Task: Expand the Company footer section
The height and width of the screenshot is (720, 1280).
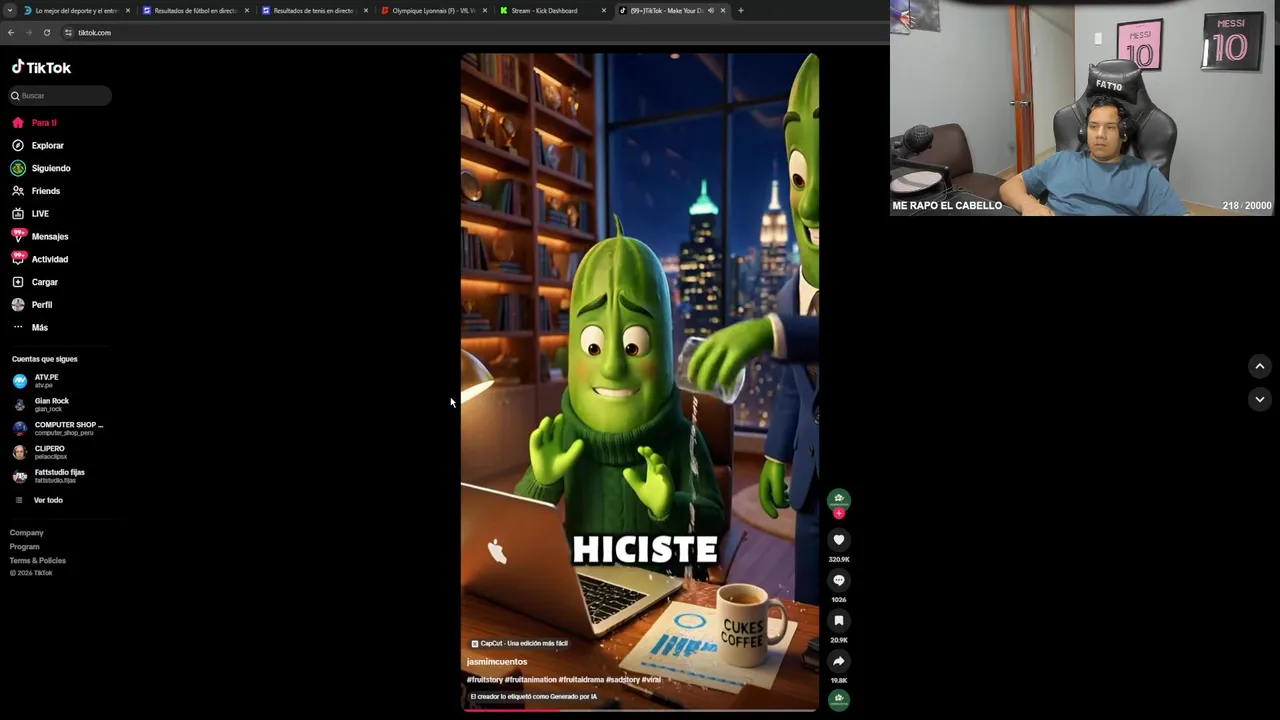Action: [x=27, y=533]
